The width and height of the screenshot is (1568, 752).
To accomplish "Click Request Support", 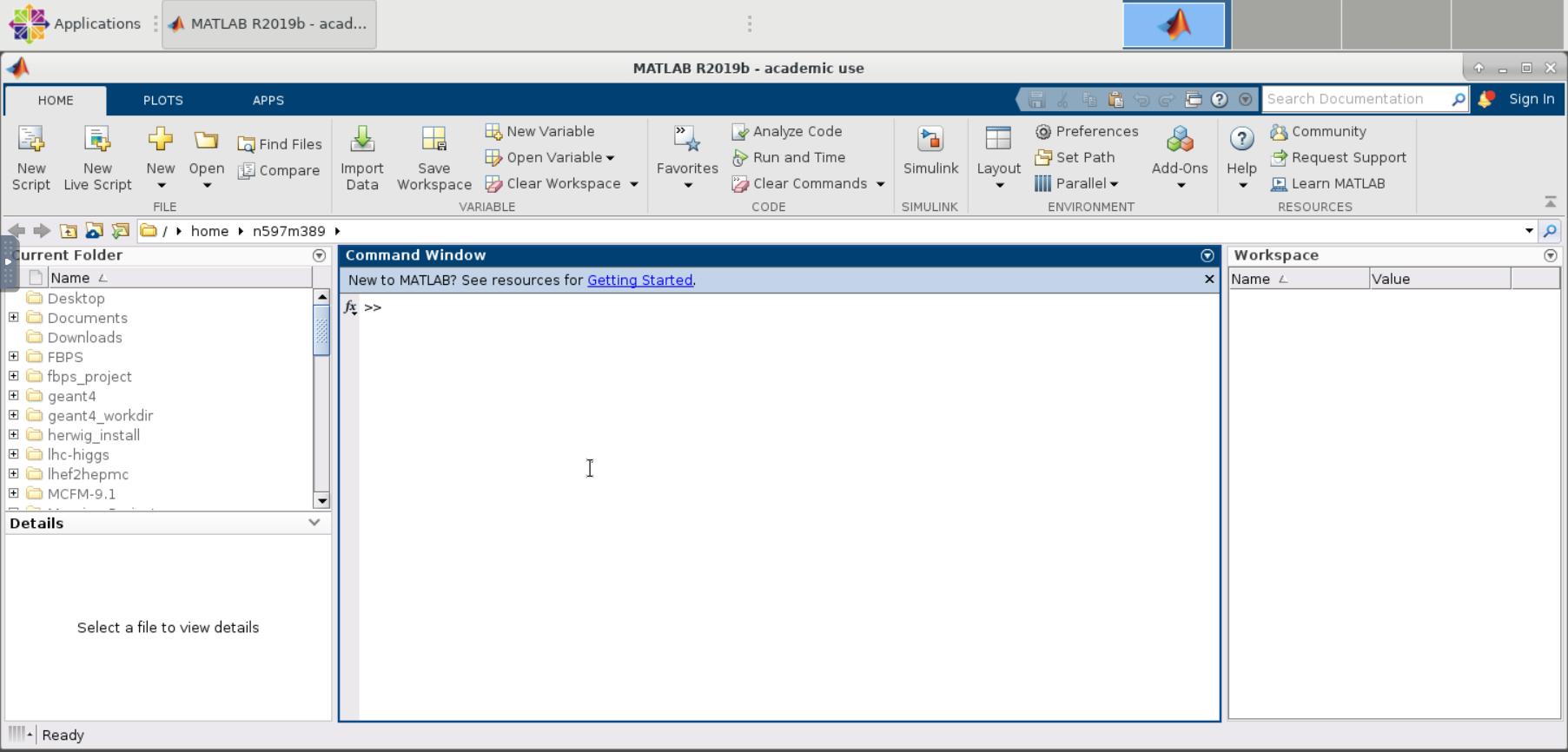I will (1338, 157).
